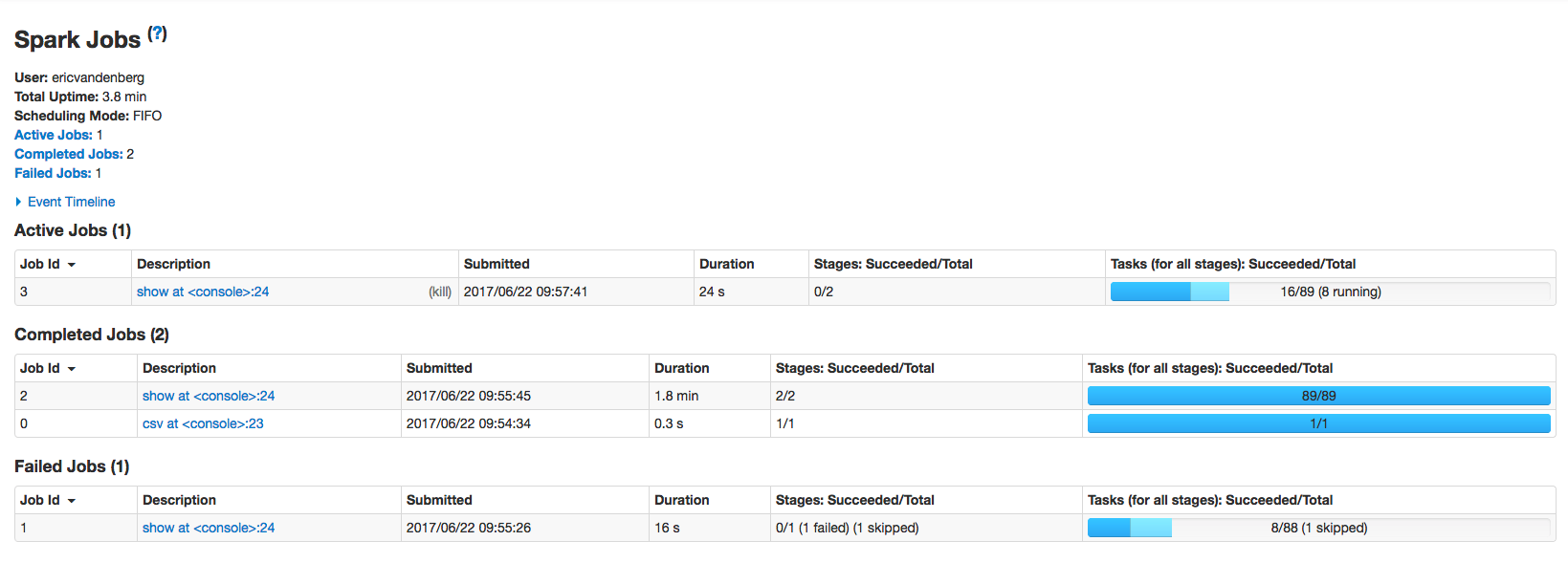Click the Completed Jobs (2) heading

click(x=92, y=335)
